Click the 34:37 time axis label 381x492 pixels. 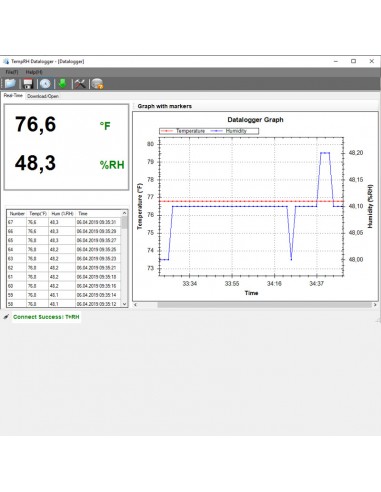(316, 284)
